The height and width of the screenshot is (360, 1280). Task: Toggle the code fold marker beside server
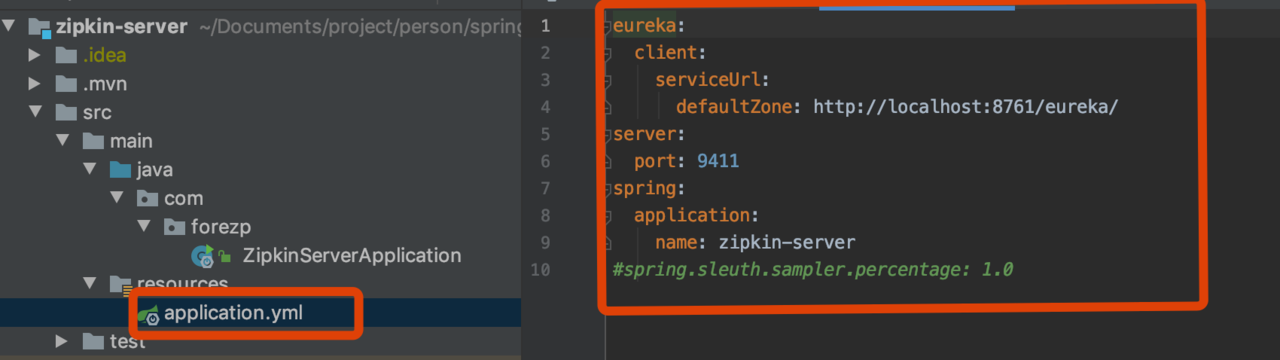(607, 134)
